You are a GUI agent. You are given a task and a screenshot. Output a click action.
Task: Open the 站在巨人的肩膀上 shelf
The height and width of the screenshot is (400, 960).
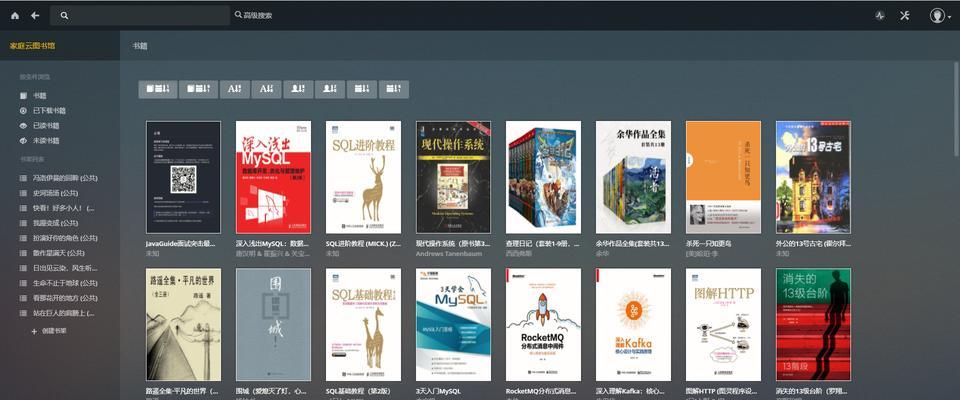(x=56, y=313)
